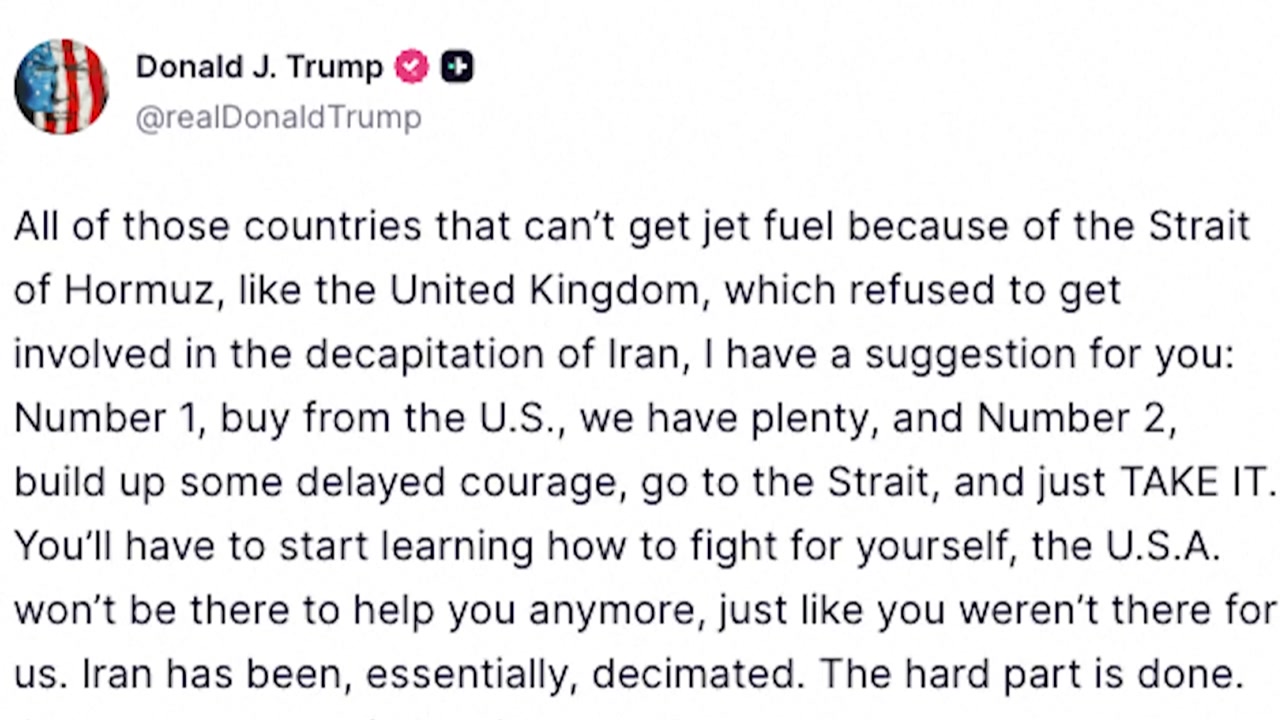
Task: Click the black plus badge icon
Action: pyautogui.click(x=457, y=67)
